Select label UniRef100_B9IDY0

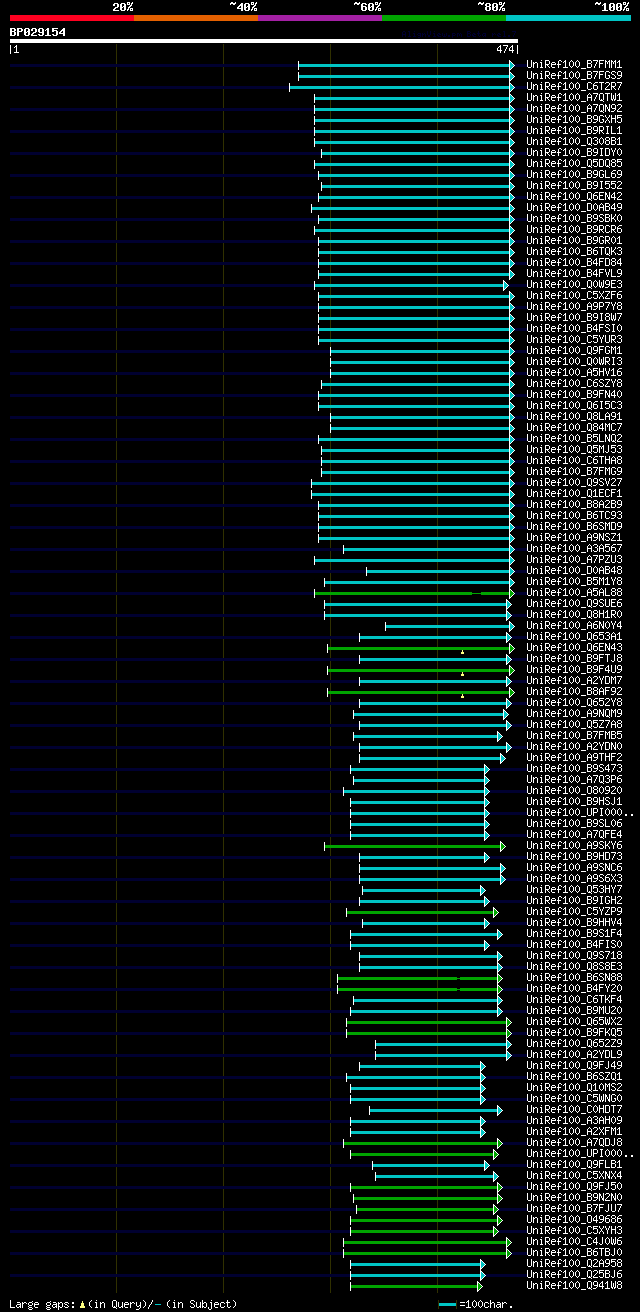point(574,152)
